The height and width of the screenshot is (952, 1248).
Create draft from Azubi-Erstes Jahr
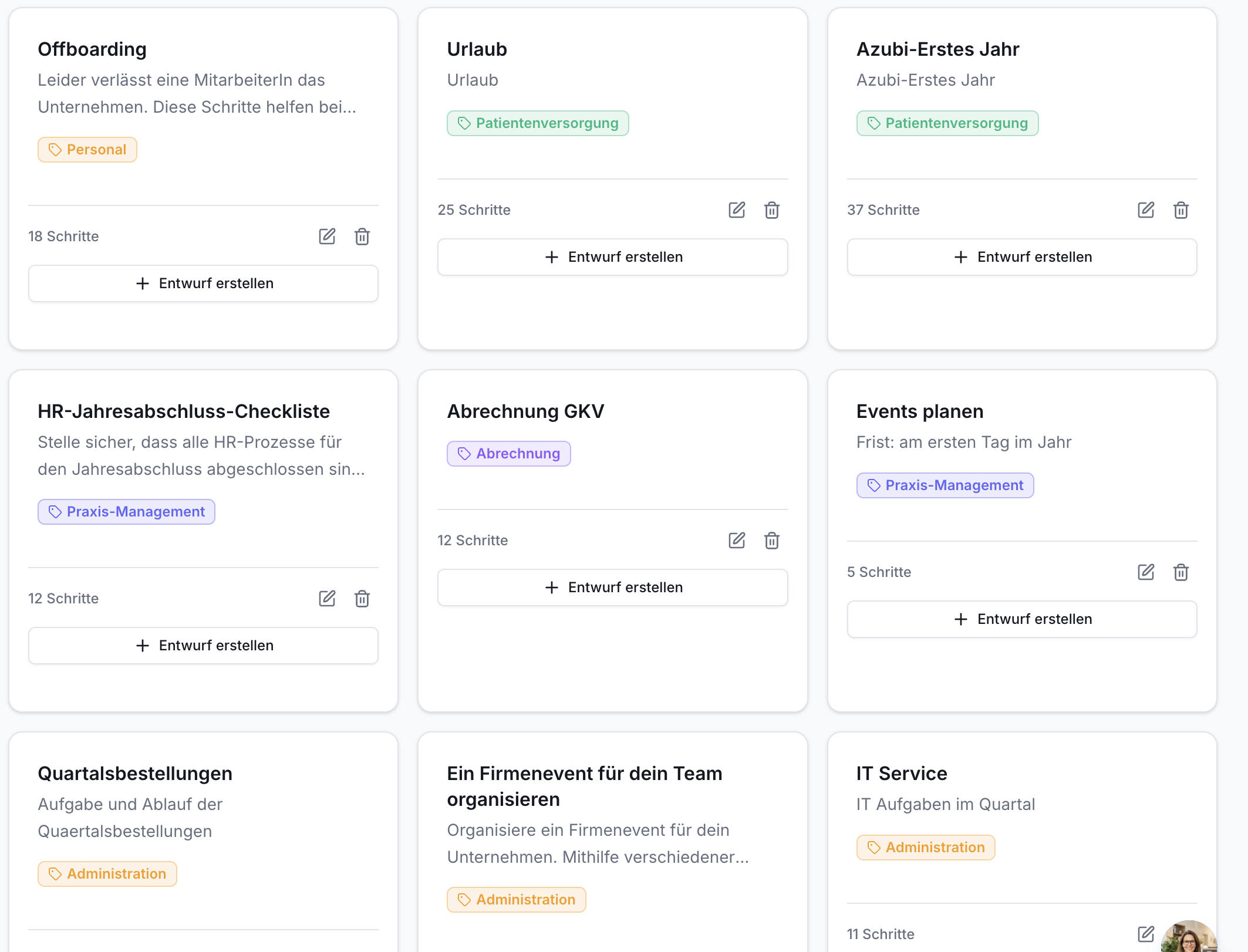click(x=1022, y=257)
